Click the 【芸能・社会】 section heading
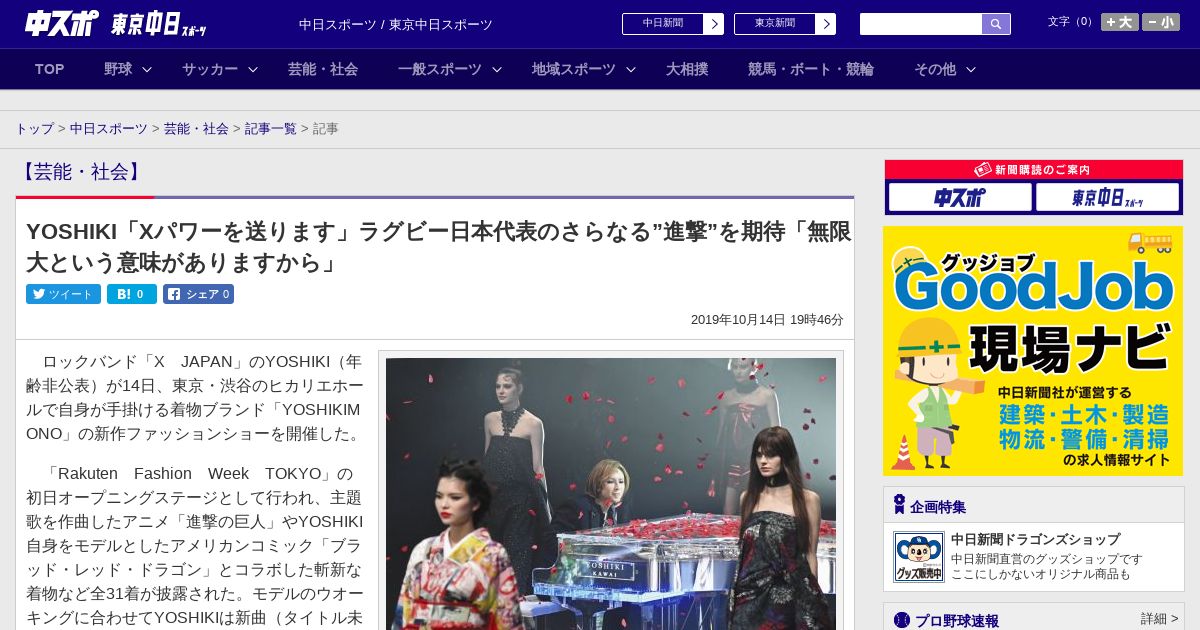 coord(81,172)
